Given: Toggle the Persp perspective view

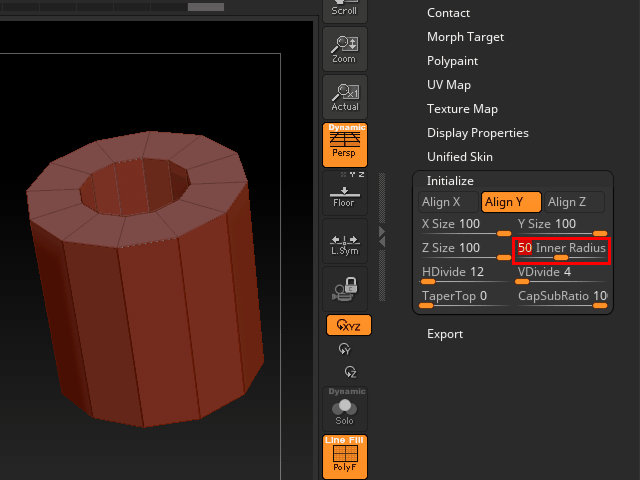Looking at the screenshot, I should coord(344,144).
